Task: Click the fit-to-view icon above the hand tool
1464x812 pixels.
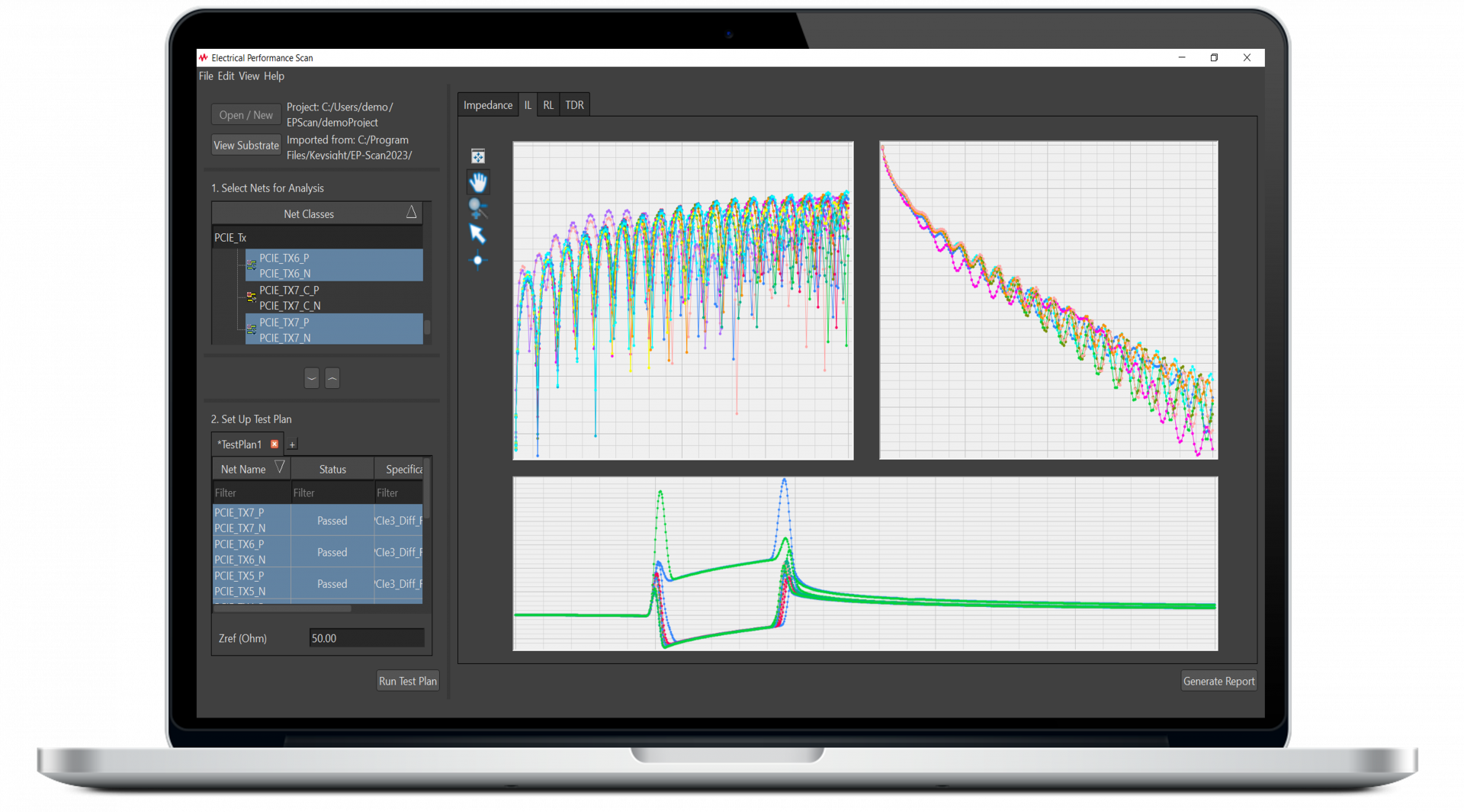Action: [478, 156]
